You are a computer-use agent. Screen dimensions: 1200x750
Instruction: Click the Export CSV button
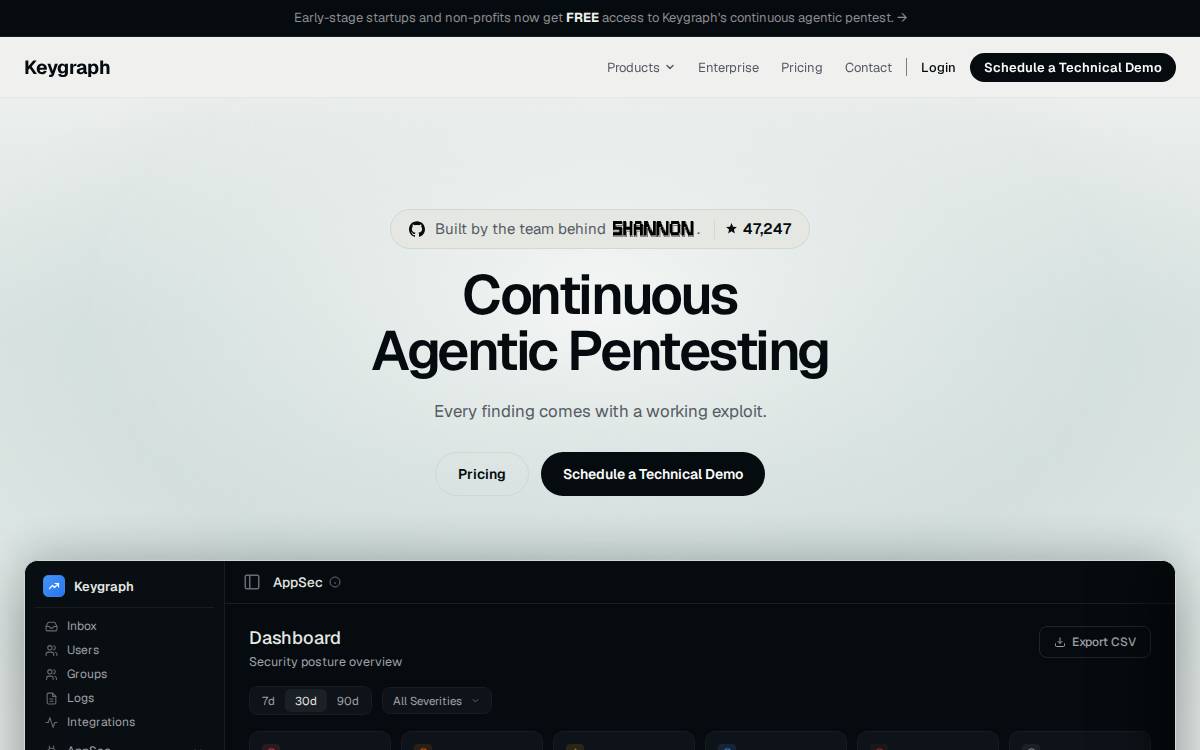tap(1095, 642)
